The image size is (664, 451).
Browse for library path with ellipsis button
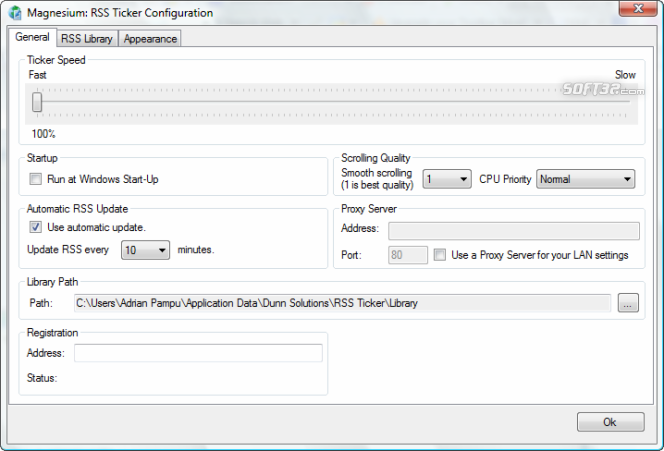(x=628, y=303)
